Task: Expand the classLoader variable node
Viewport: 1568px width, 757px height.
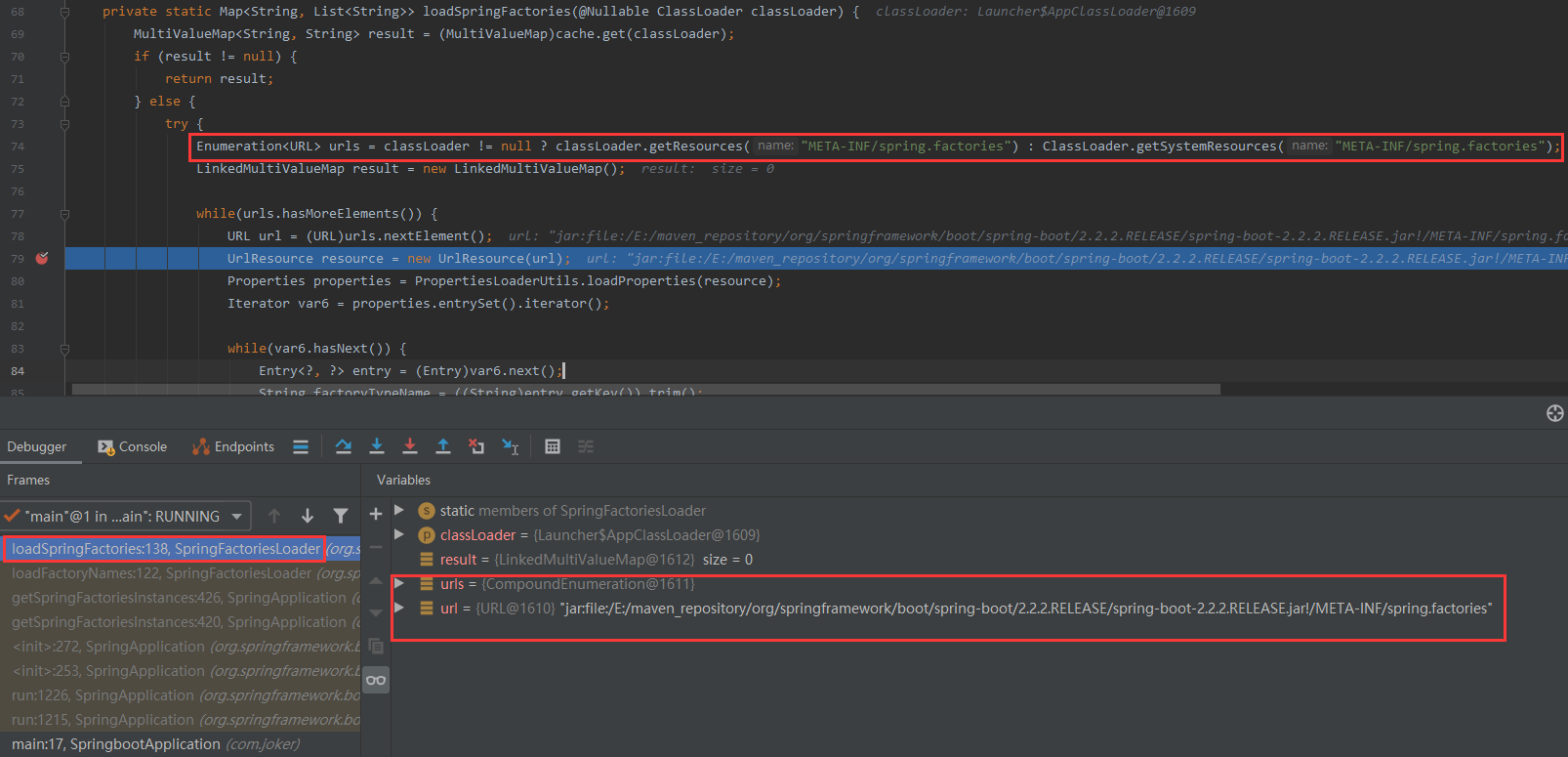Action: coord(399,534)
